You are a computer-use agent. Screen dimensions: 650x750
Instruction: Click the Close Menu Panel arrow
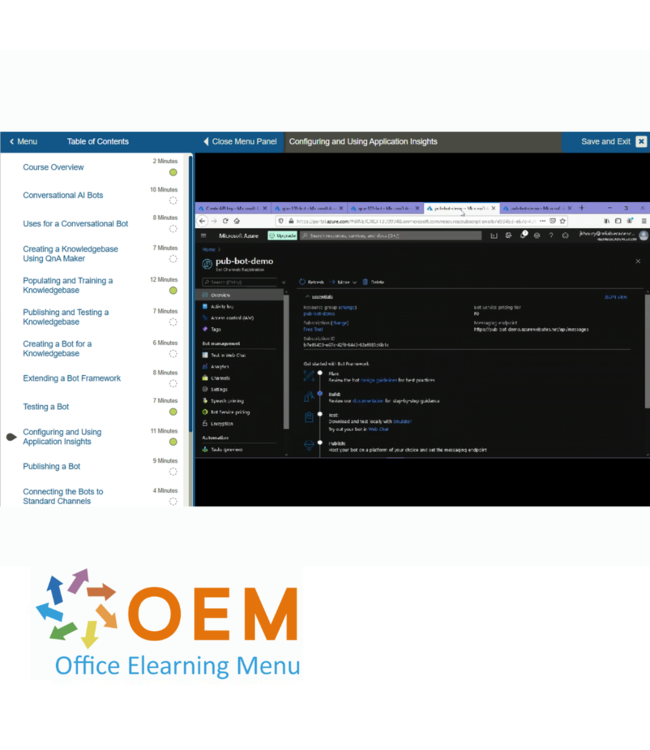[x=207, y=142]
